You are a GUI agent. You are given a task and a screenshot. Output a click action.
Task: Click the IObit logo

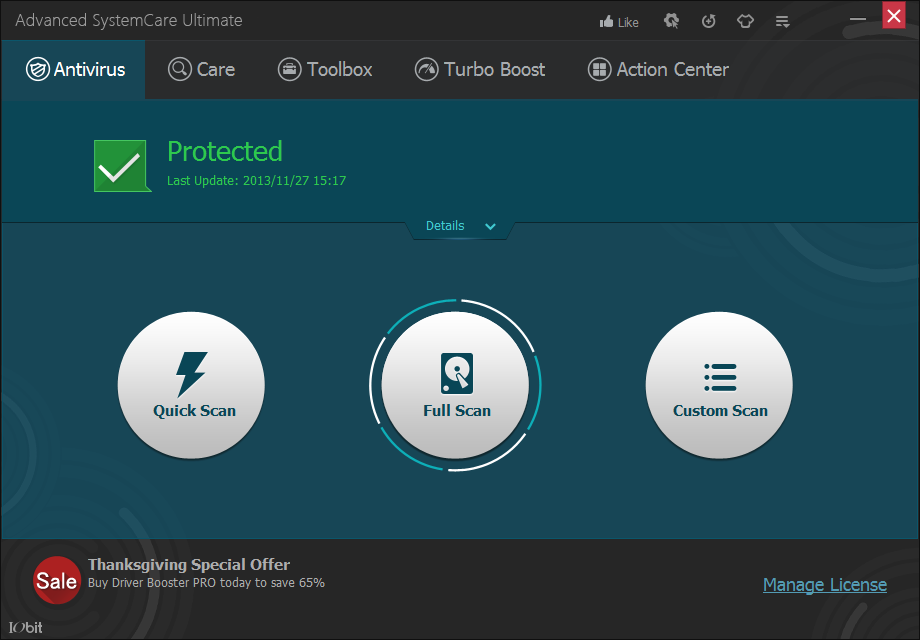[x=26, y=627]
